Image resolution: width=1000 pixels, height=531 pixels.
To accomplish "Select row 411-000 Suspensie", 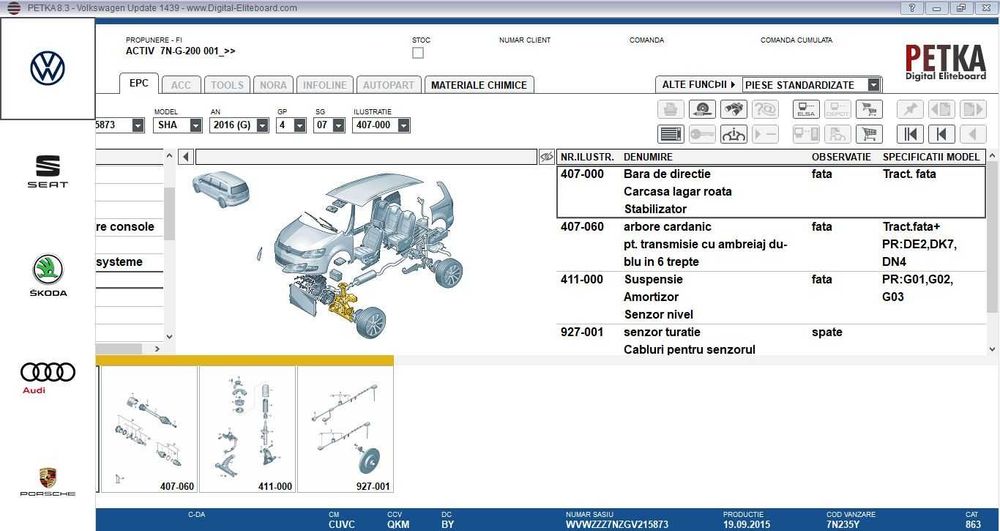I will point(771,297).
